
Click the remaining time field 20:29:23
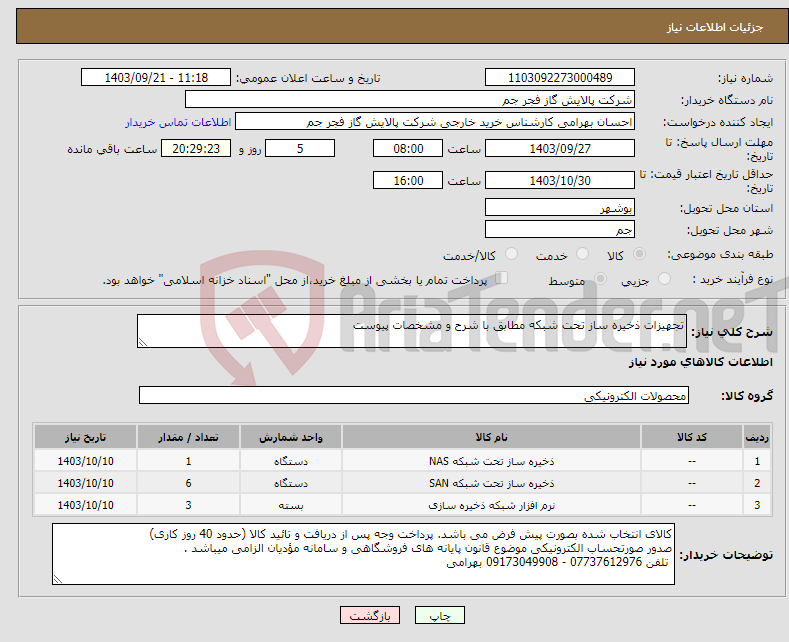196,148
